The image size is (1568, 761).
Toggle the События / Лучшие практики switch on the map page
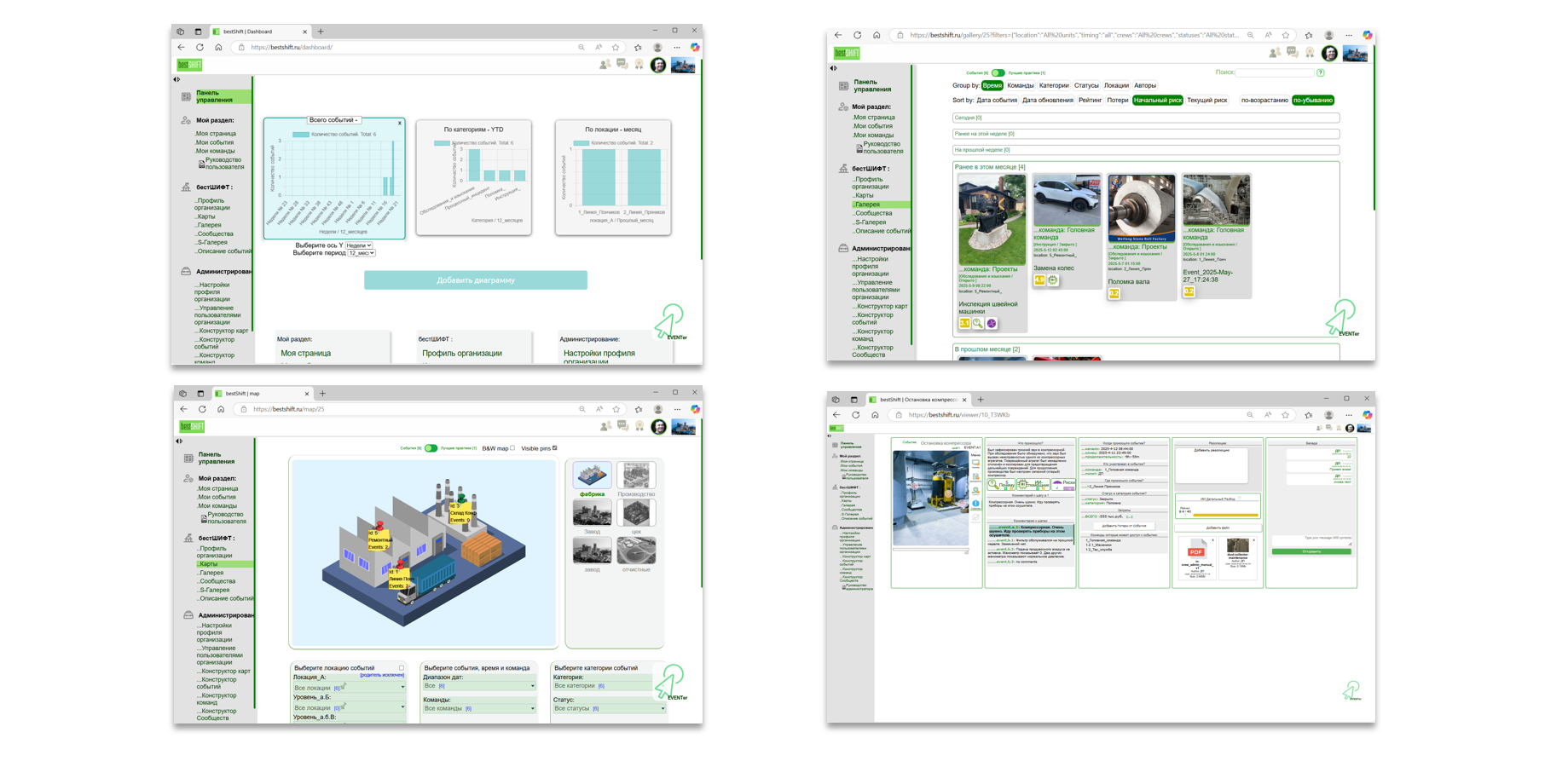click(x=431, y=448)
